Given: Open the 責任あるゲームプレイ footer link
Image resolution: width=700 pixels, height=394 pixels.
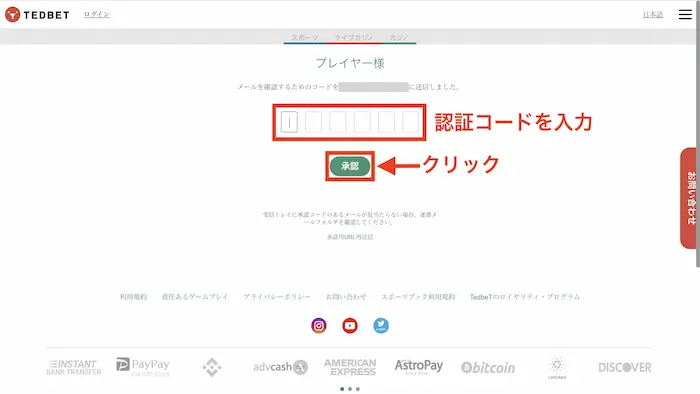Looking at the screenshot, I should coord(195,297).
